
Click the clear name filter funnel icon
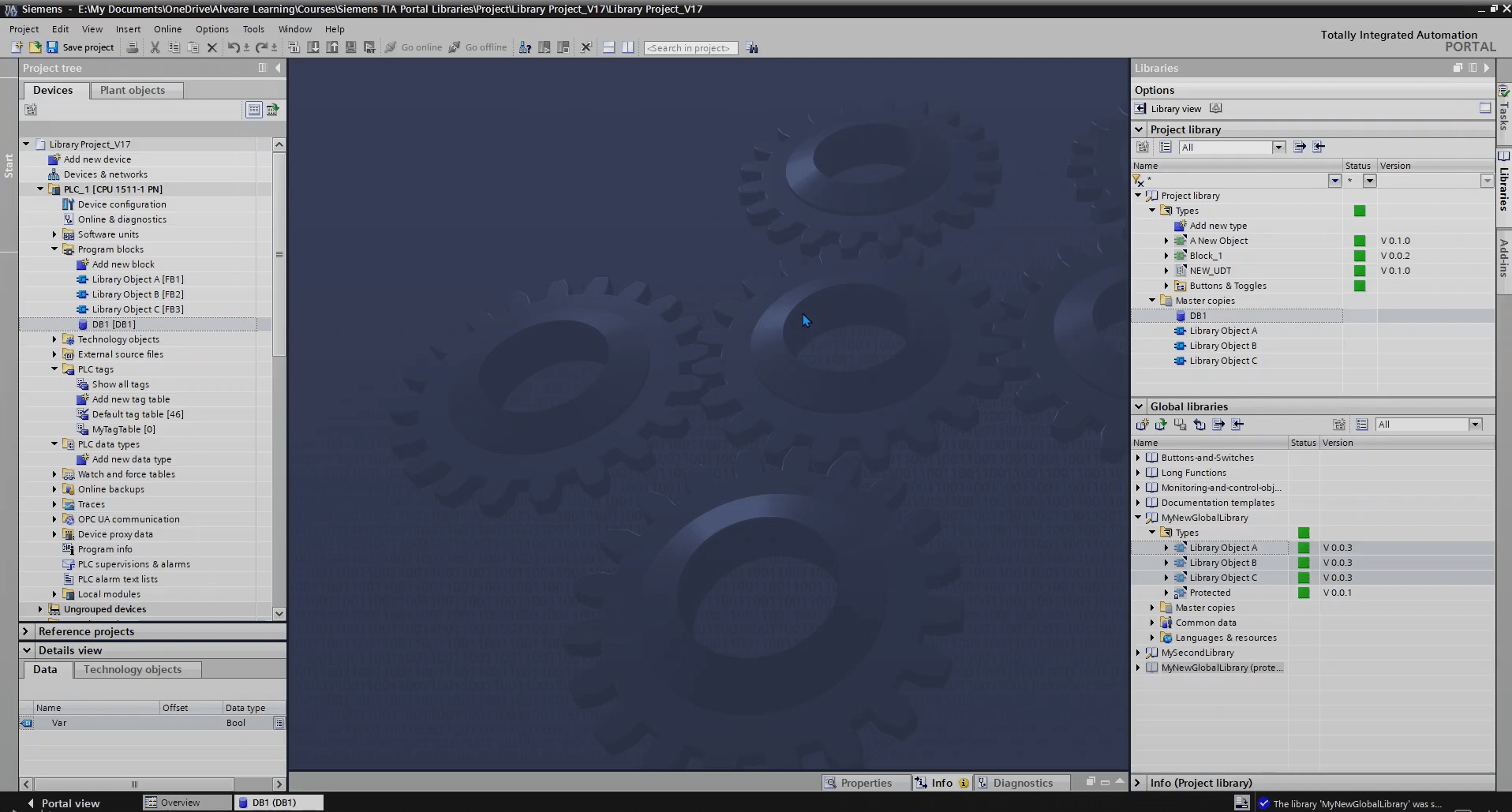click(1138, 181)
